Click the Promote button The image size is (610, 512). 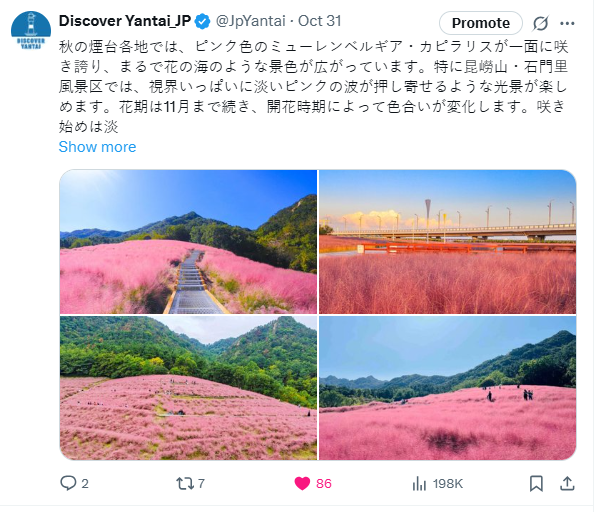(481, 23)
